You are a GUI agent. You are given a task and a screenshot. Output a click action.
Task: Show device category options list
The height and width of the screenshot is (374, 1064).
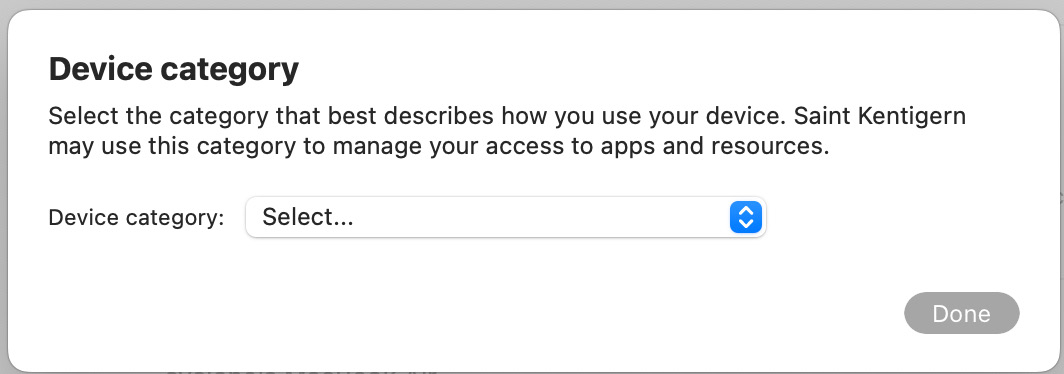[506, 217]
